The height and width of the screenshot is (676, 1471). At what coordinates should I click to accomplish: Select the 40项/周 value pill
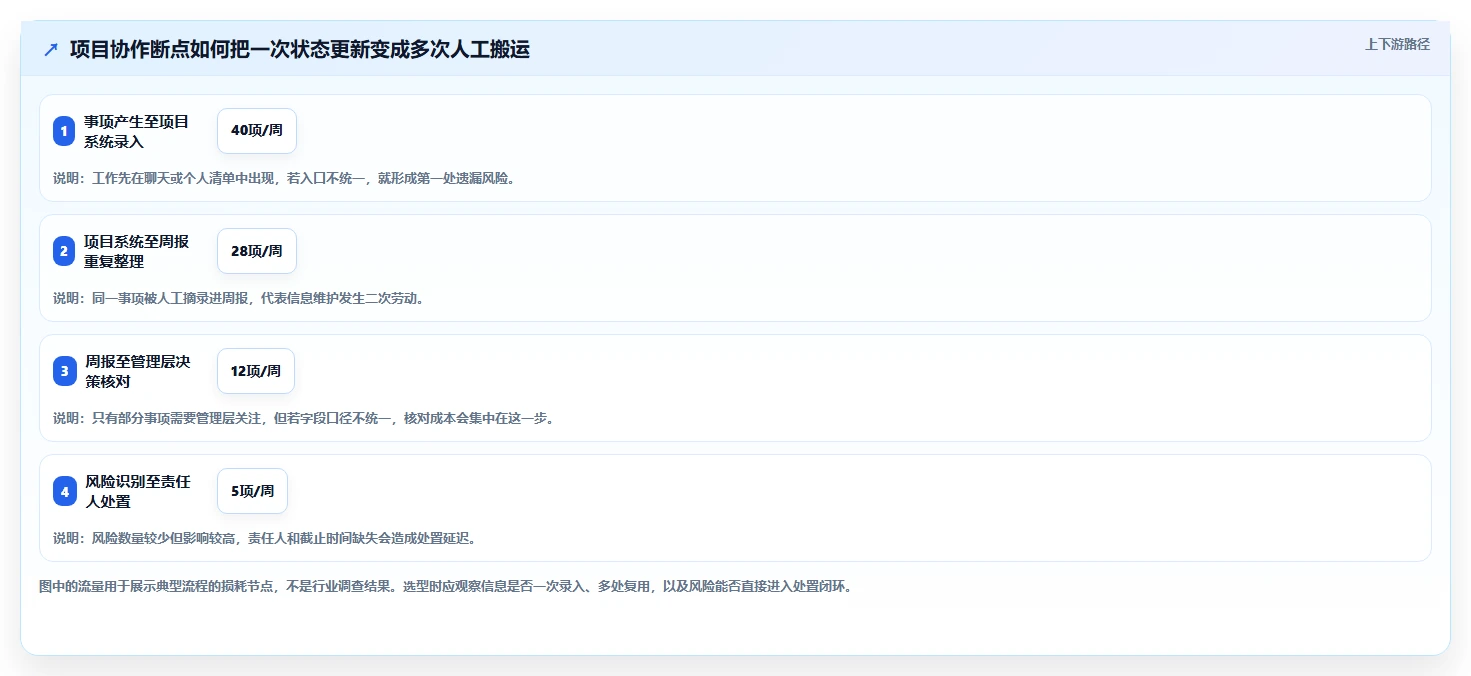[257, 131]
